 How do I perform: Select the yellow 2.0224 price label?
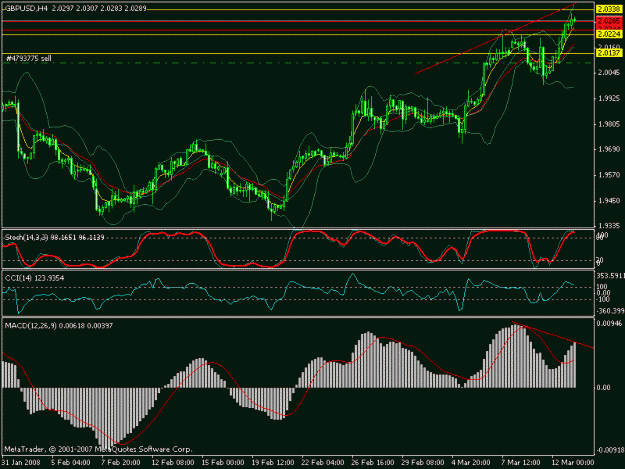(x=609, y=34)
